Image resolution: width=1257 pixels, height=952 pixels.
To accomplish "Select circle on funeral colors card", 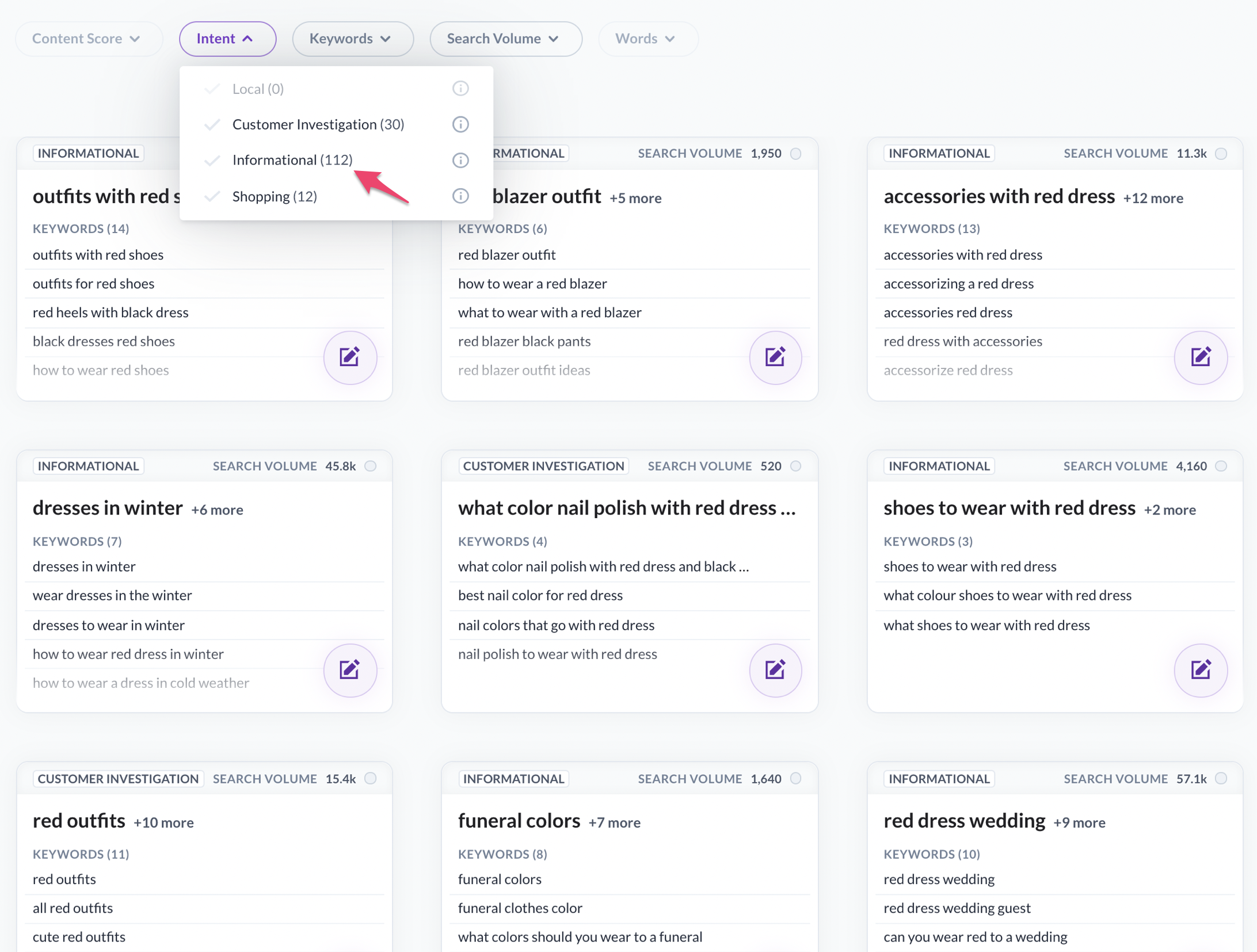I will pos(795,778).
